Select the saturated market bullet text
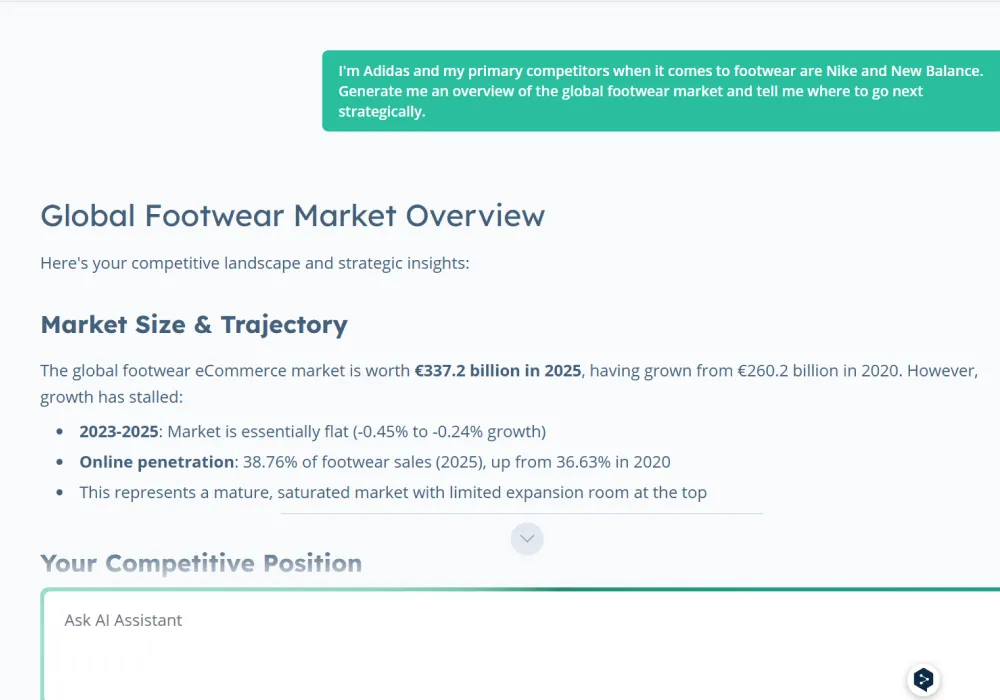The height and width of the screenshot is (700, 1000). pos(393,492)
